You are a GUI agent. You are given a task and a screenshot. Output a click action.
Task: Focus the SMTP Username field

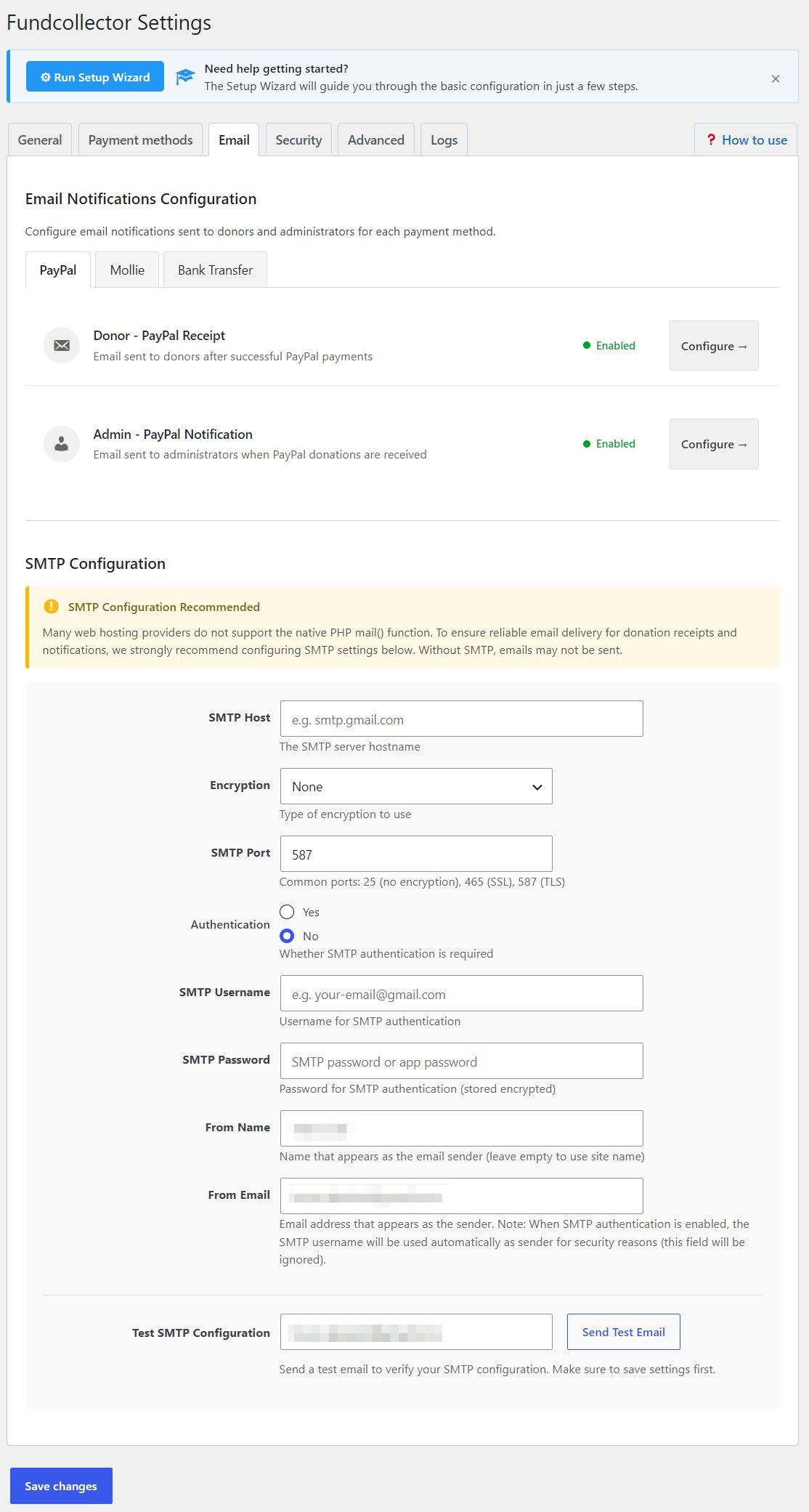coord(462,993)
